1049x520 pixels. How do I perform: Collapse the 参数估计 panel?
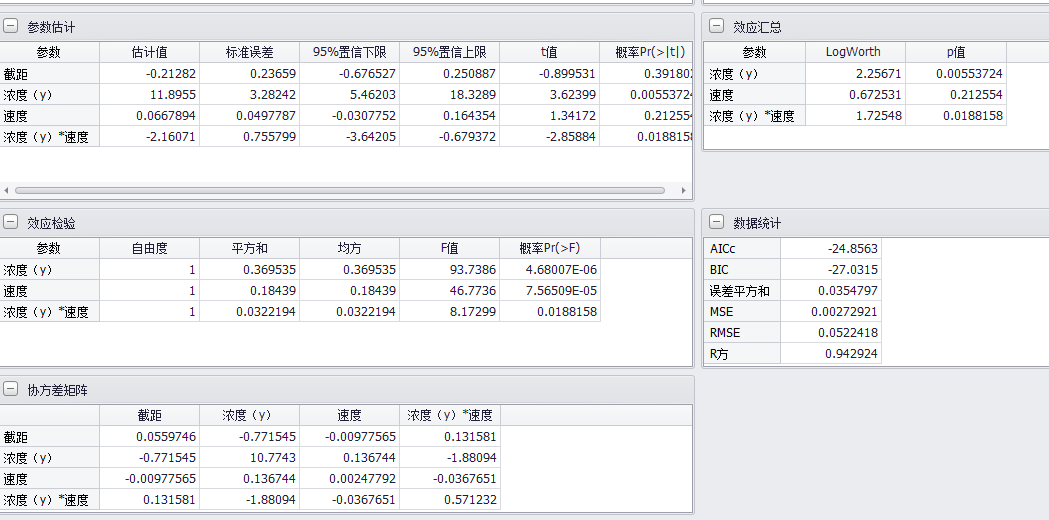tap(11, 27)
